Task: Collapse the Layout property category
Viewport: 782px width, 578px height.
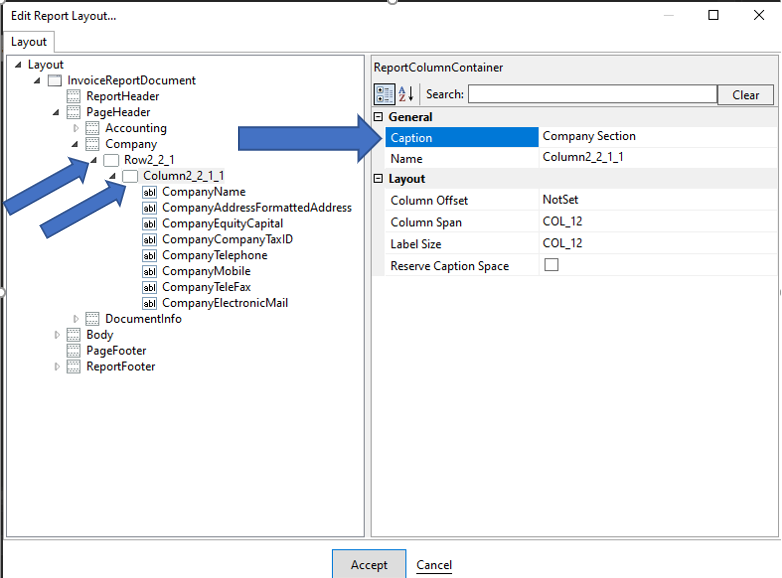Action: click(x=379, y=179)
